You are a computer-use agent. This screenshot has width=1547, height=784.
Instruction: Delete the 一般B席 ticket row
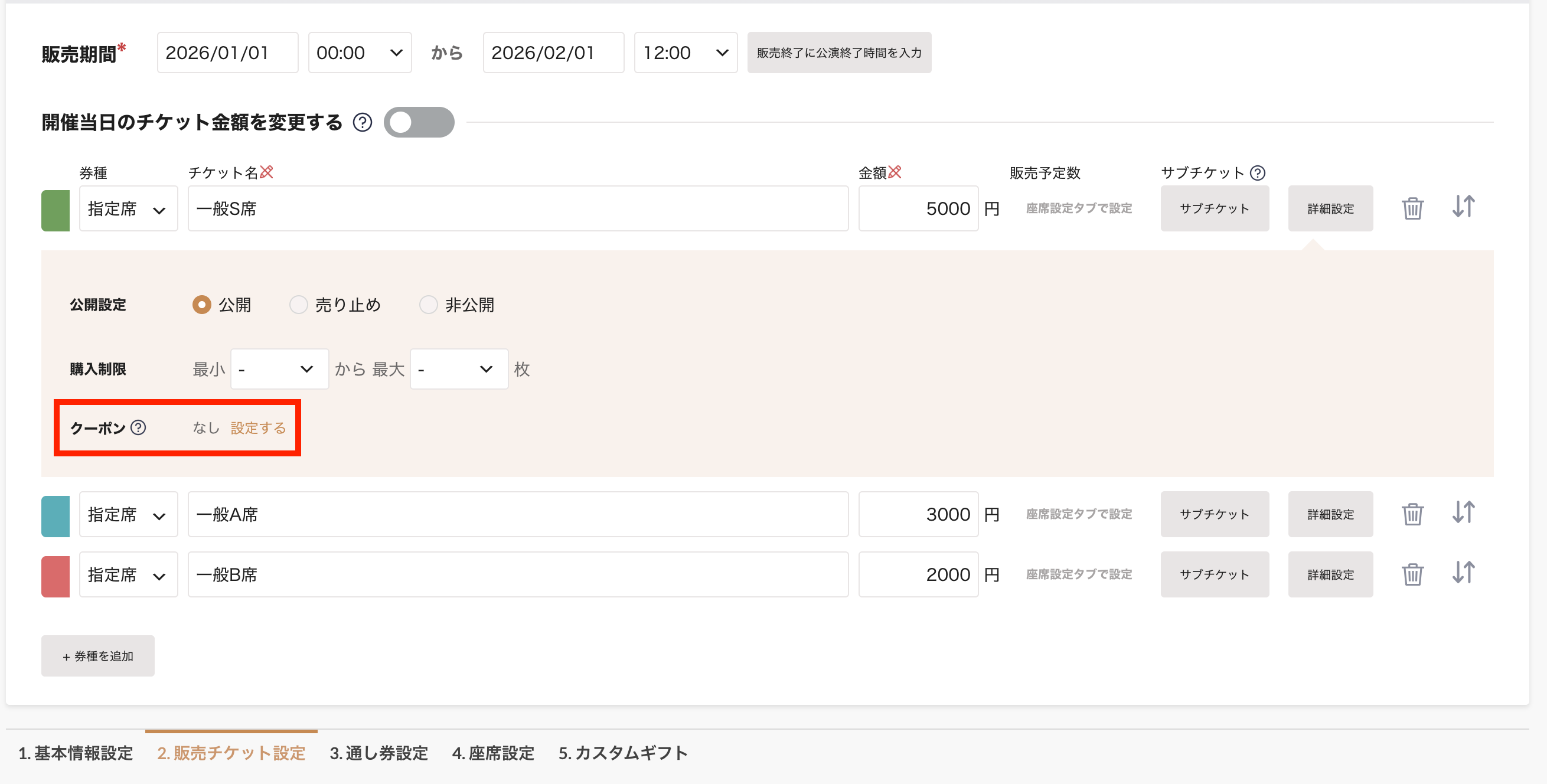coord(1412,574)
